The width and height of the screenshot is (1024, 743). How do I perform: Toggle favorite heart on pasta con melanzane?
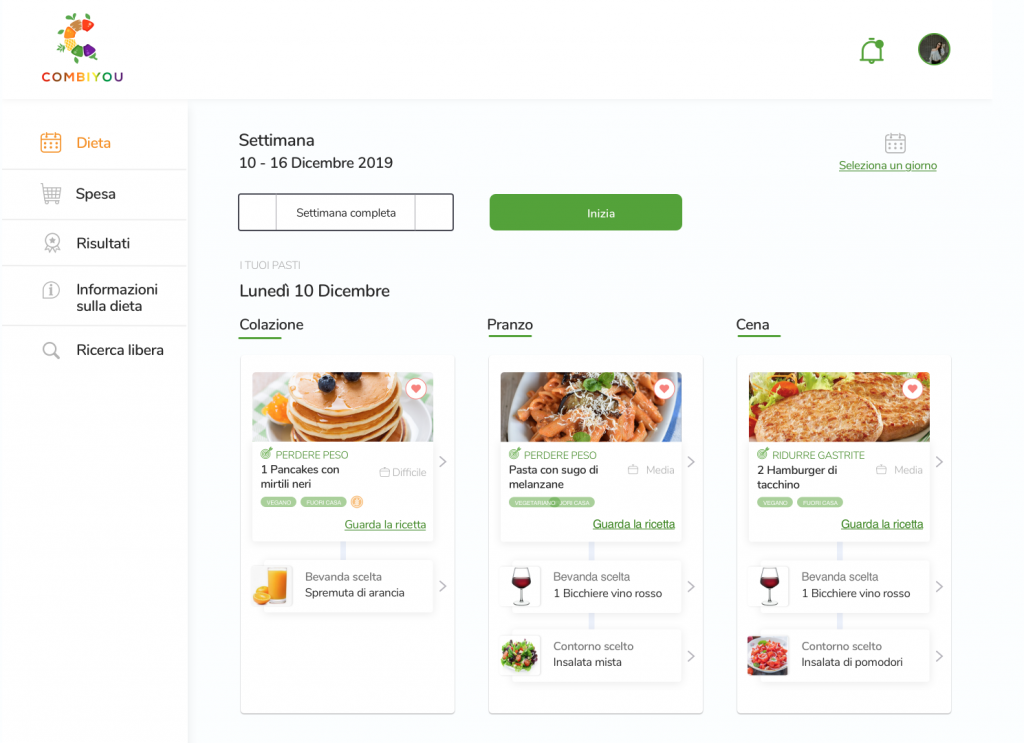(664, 388)
